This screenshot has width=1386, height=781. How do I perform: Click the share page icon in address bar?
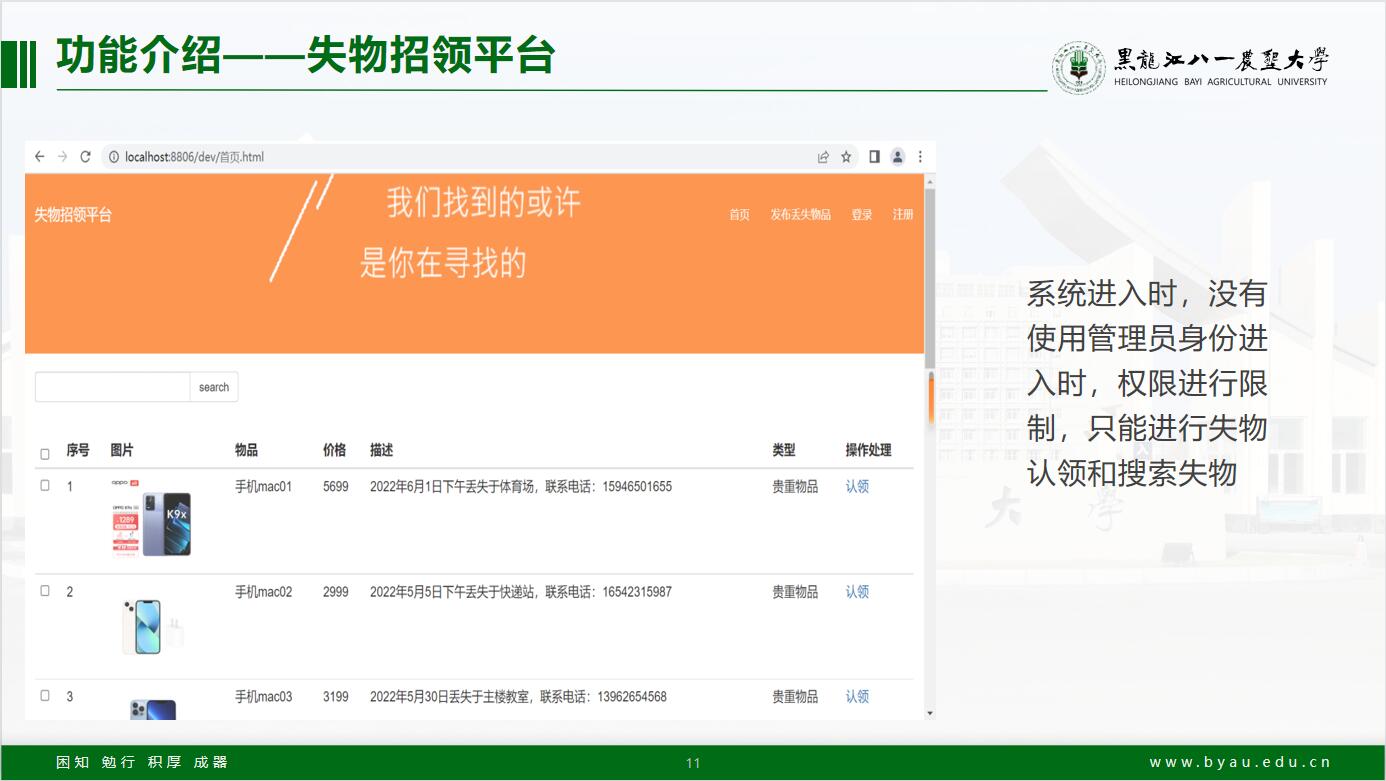click(823, 157)
